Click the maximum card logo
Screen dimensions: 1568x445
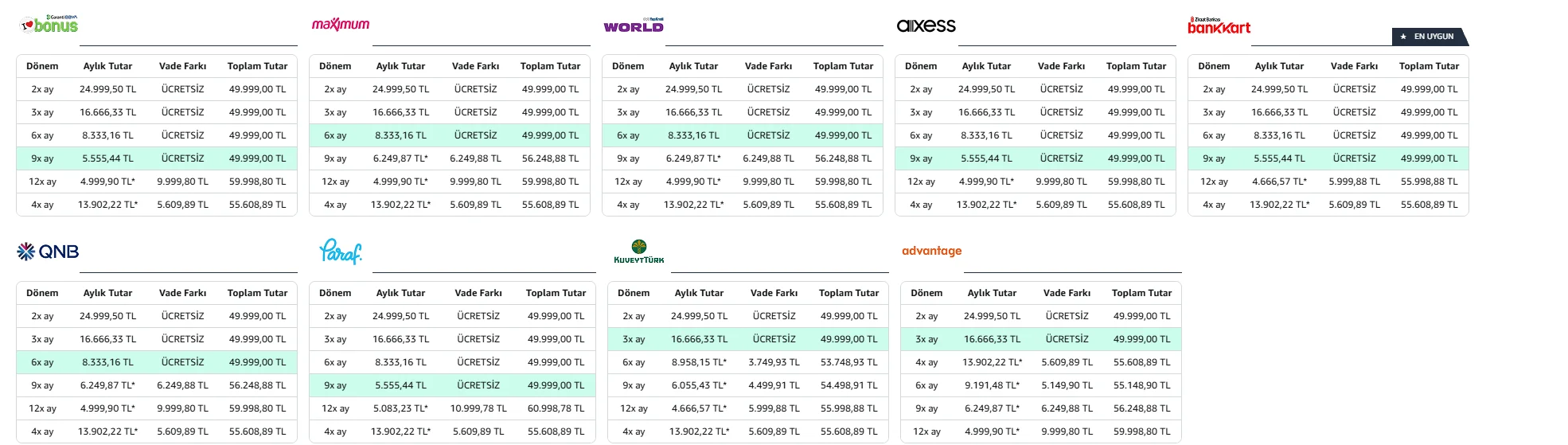tap(341, 24)
